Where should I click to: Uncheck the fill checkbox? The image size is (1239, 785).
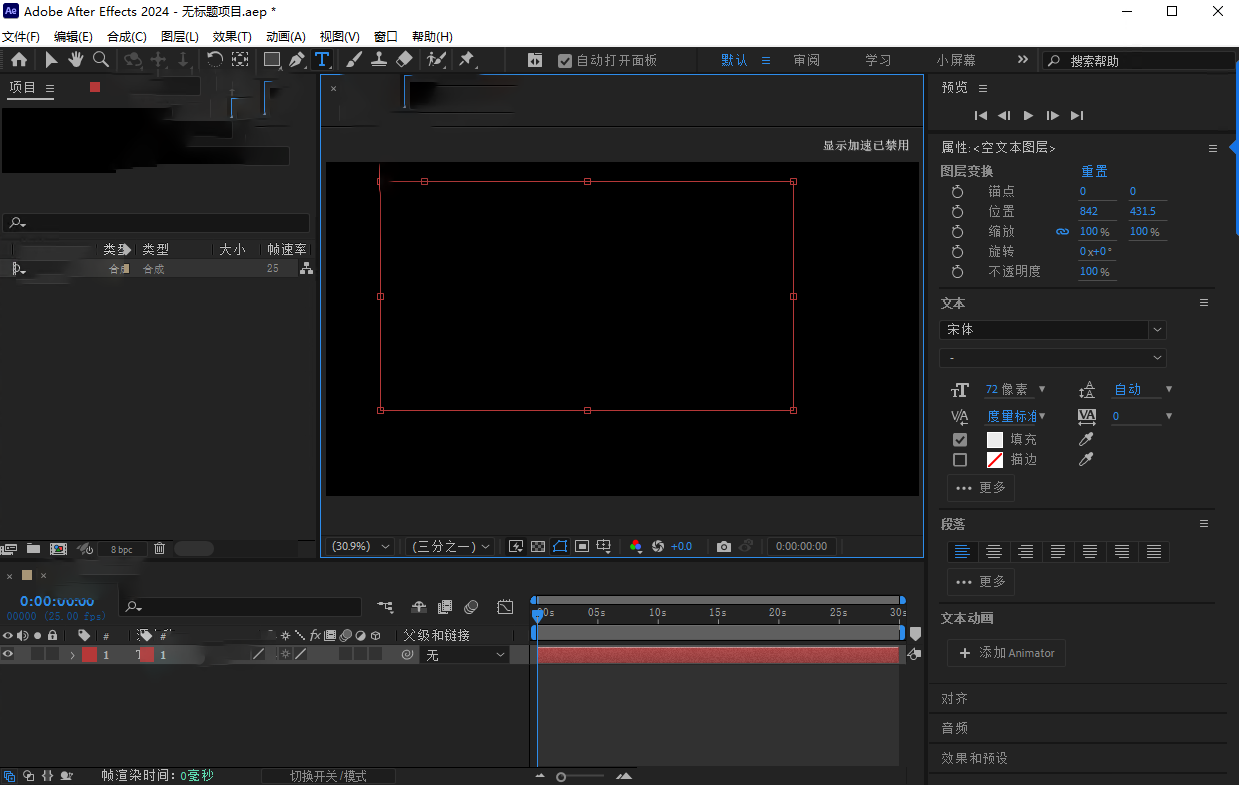point(960,439)
